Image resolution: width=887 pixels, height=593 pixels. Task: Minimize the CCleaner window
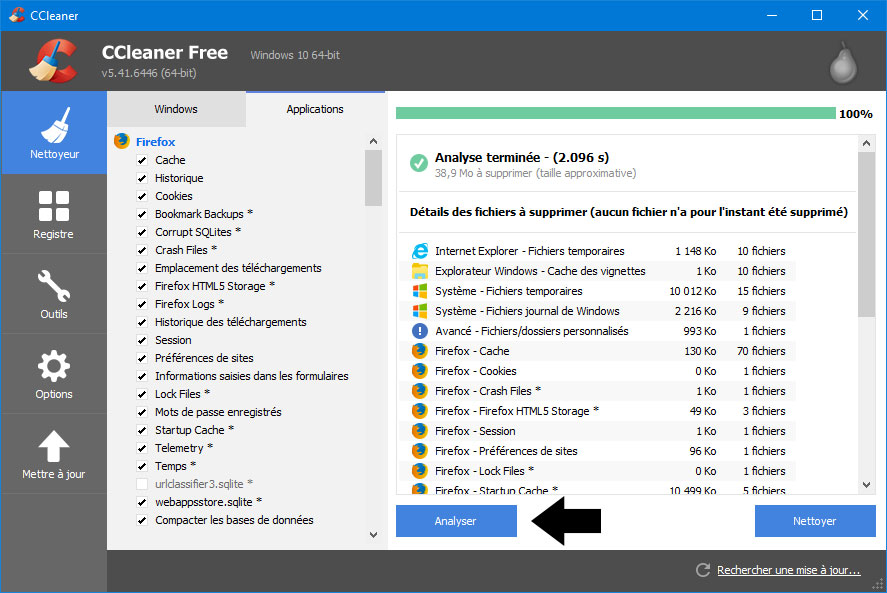(x=772, y=15)
